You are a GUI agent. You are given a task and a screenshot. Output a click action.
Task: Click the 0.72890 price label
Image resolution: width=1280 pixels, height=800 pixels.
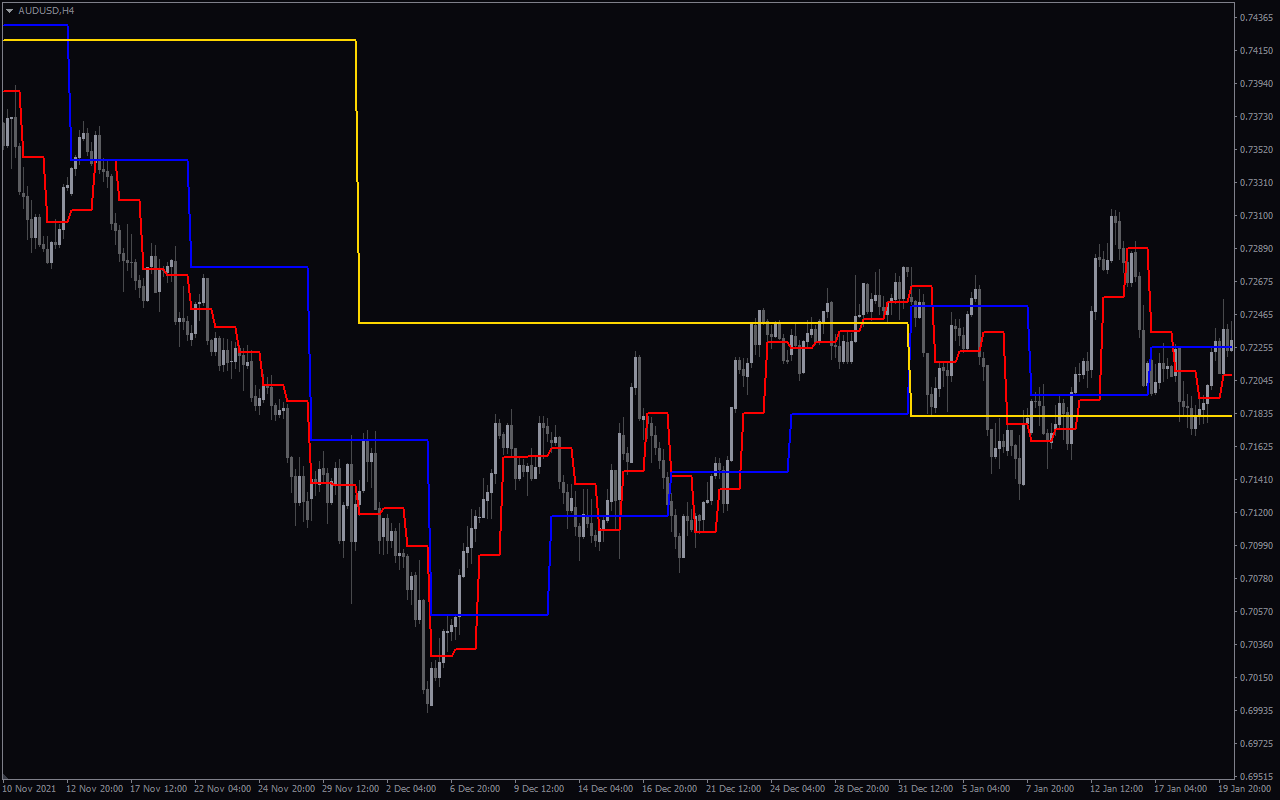pos(1256,249)
